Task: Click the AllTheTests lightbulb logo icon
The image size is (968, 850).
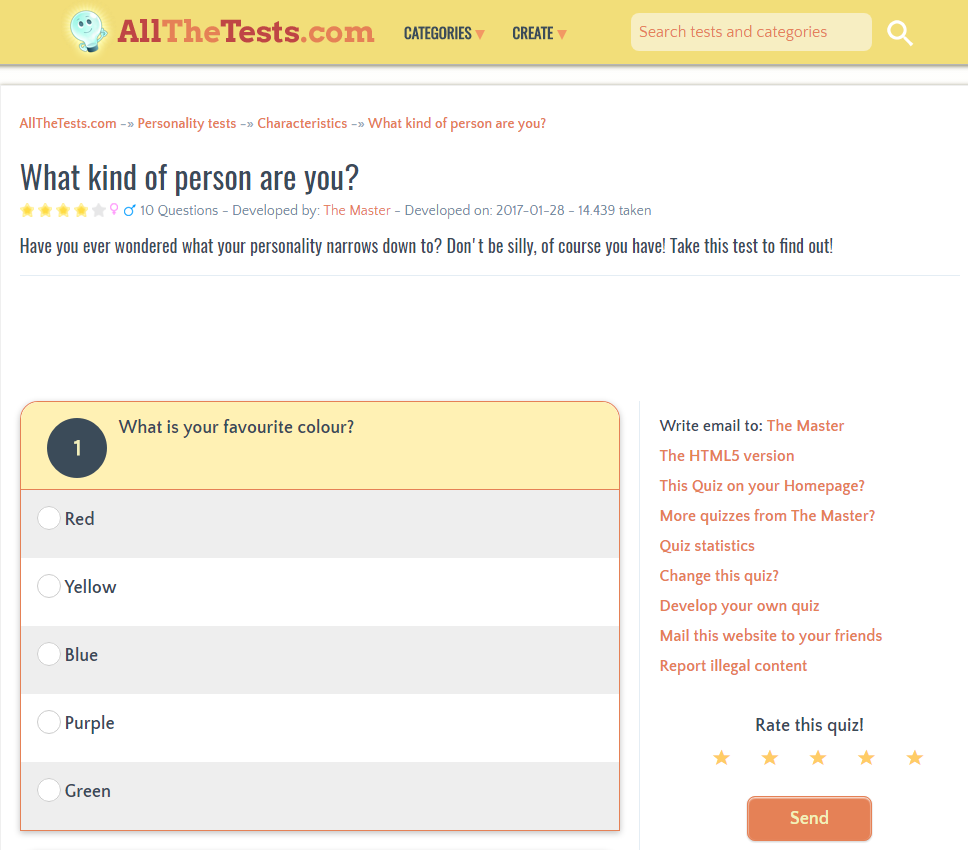Action: [x=91, y=31]
